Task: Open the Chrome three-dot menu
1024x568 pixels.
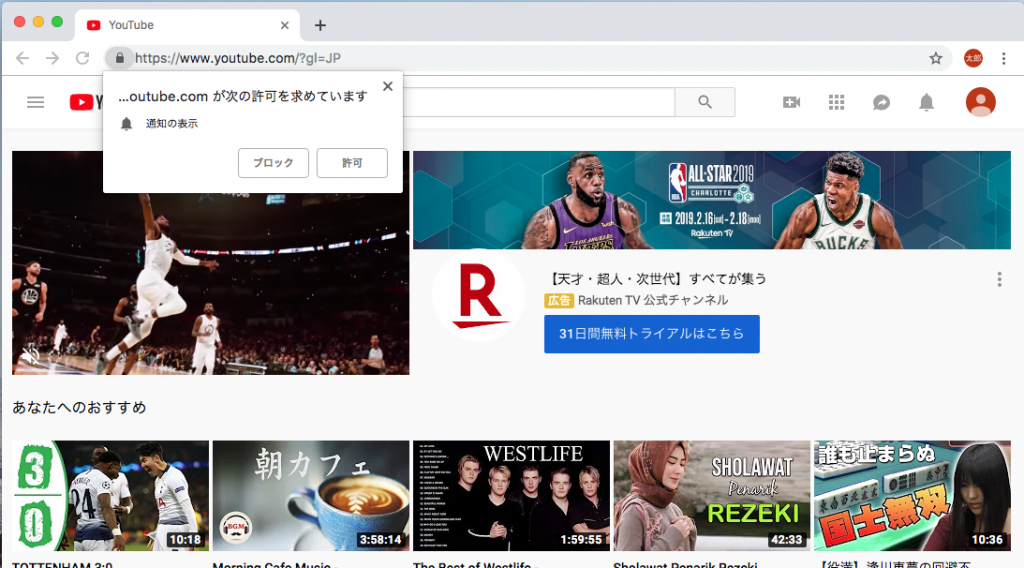Action: coord(1004,58)
